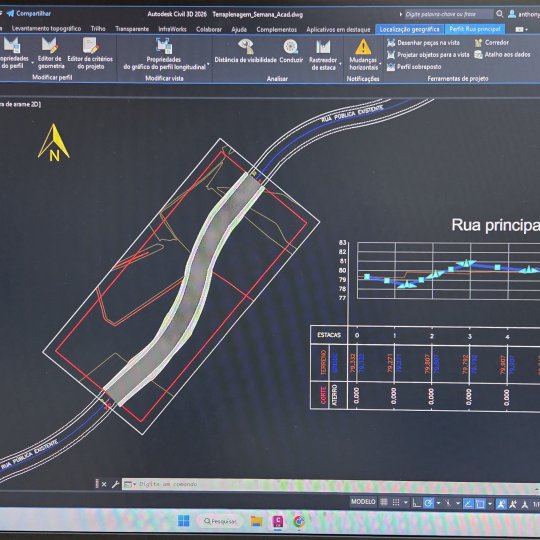Toggle grid display in status bar
The image size is (540, 540).
[x=384, y=502]
